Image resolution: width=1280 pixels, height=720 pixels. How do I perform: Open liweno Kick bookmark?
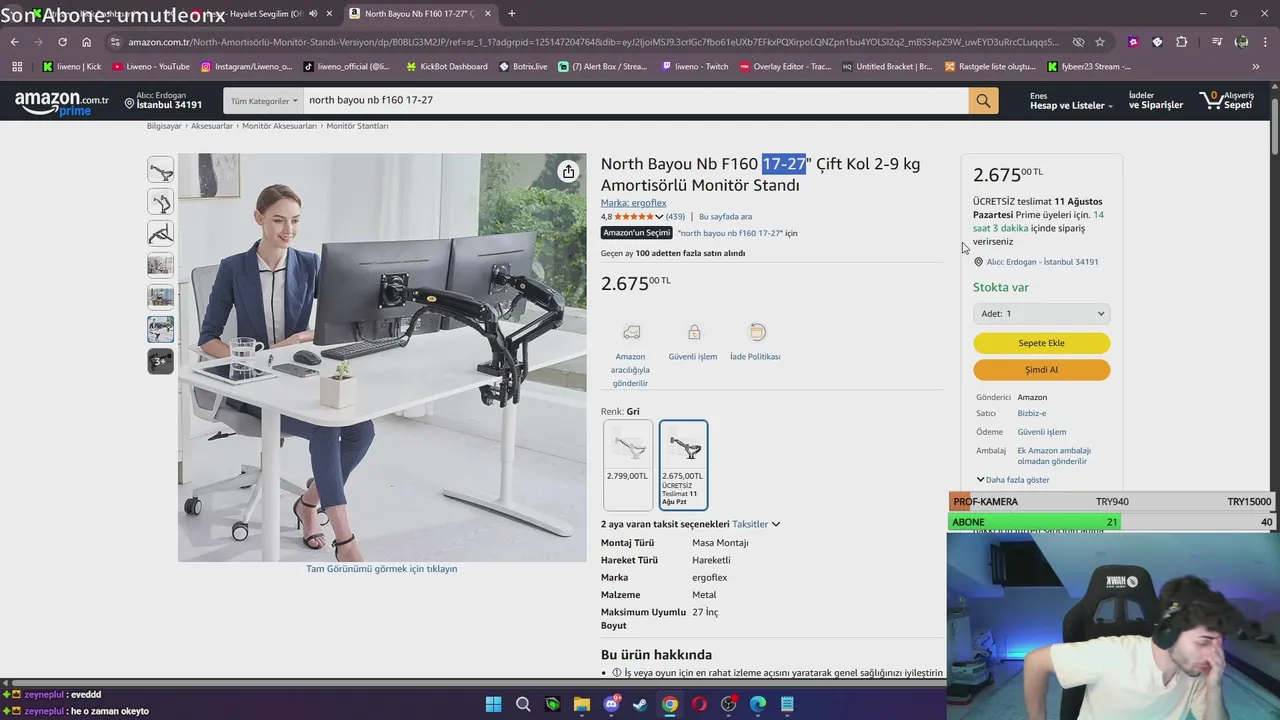72,67
